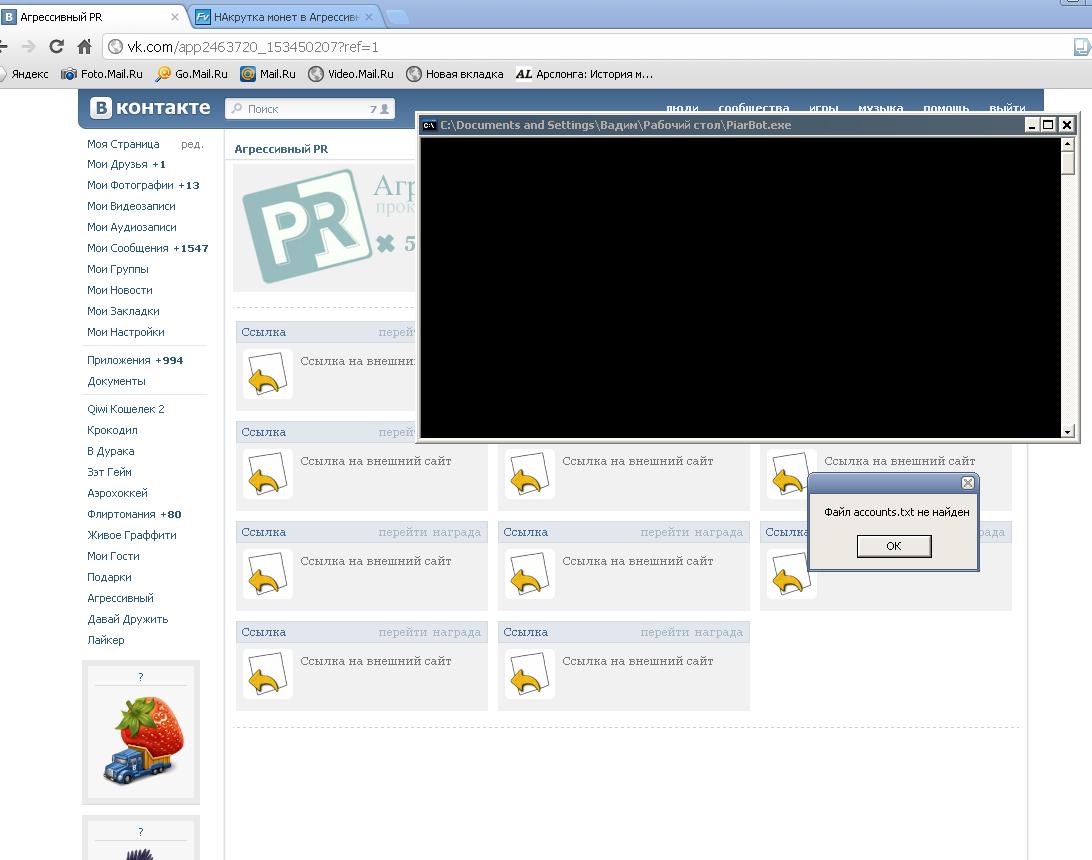
Task: Click the Агрессивный PR logo banner
Action: click(307, 226)
